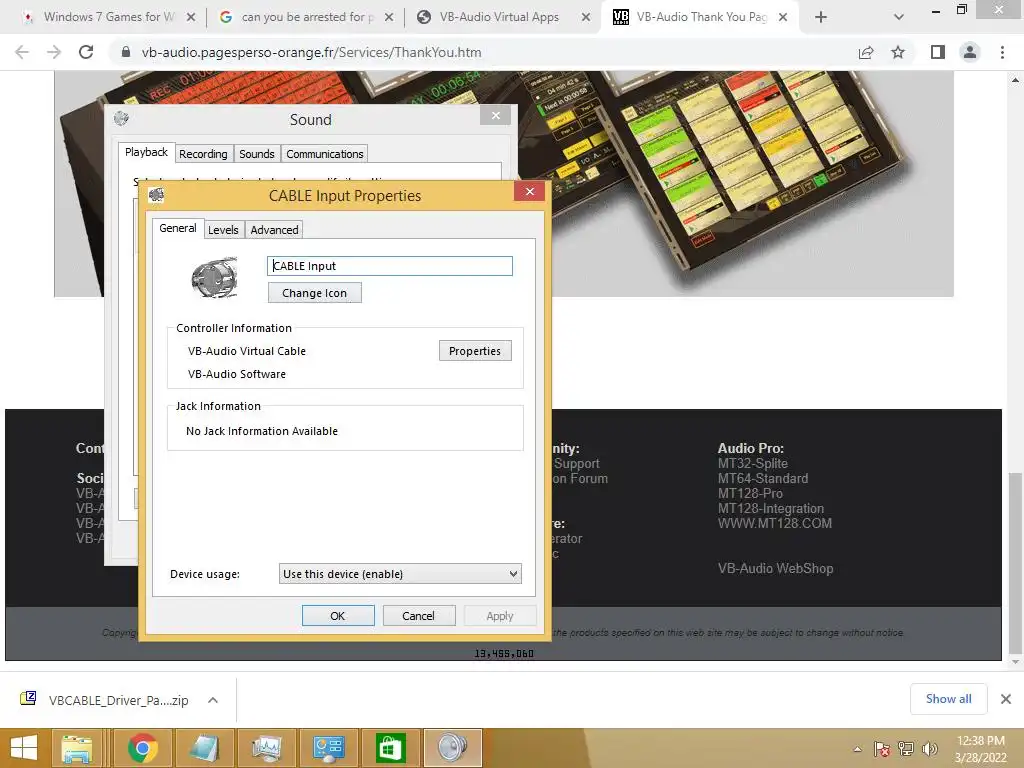Viewport: 1024px width, 768px height.
Task: Click Show all downloads button
Action: pos(948,699)
